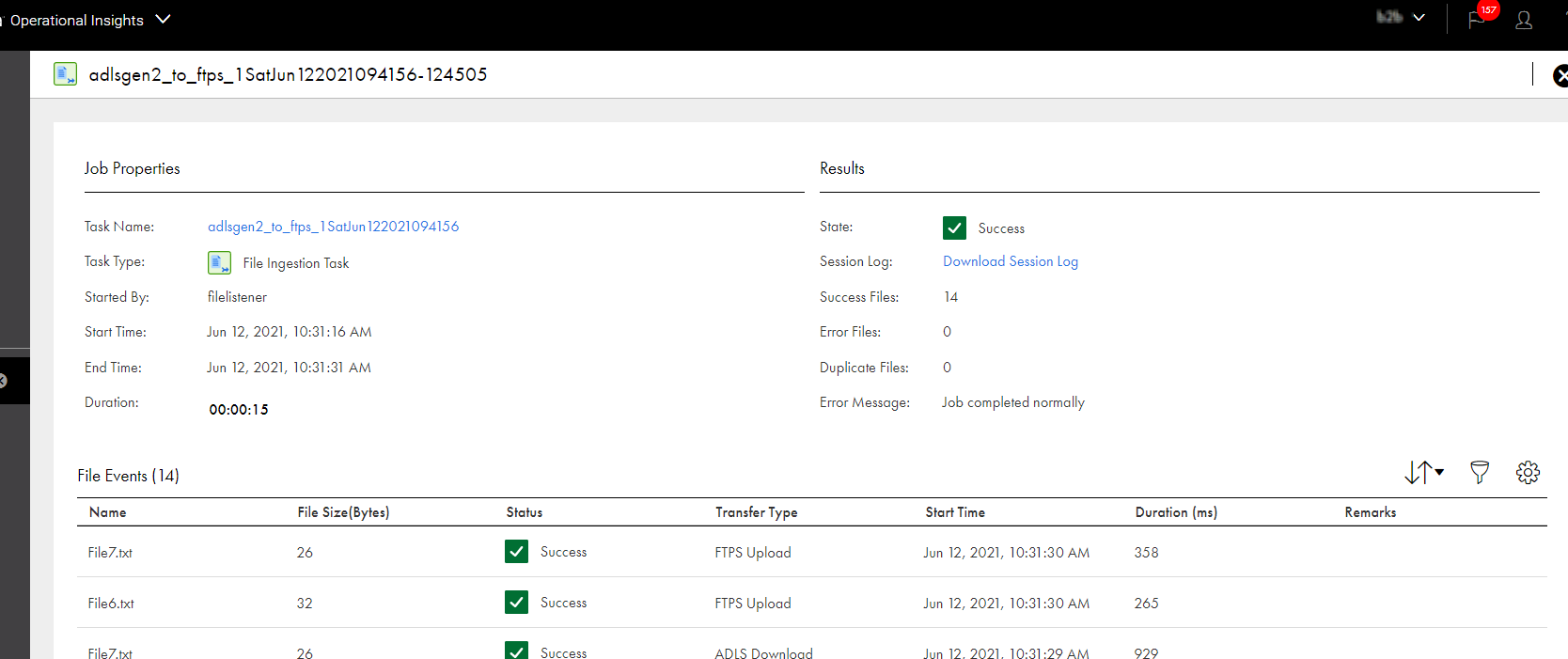This screenshot has width=1568, height=659.
Task: Open the user profile icon
Action: [x=1524, y=20]
